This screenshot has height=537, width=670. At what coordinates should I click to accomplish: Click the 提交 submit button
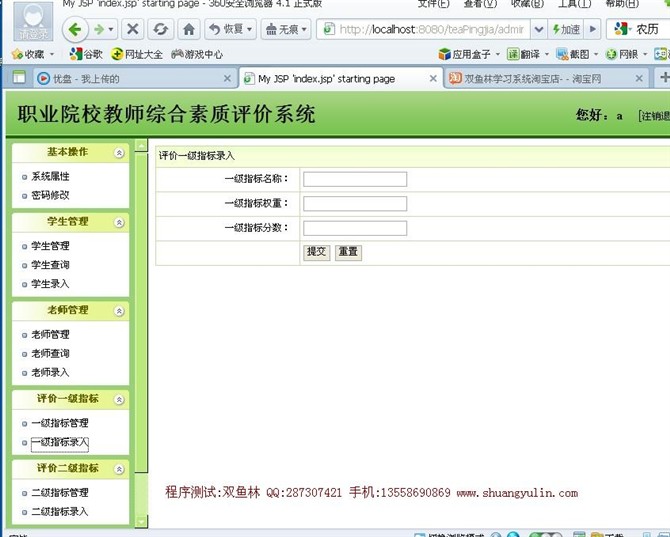317,252
